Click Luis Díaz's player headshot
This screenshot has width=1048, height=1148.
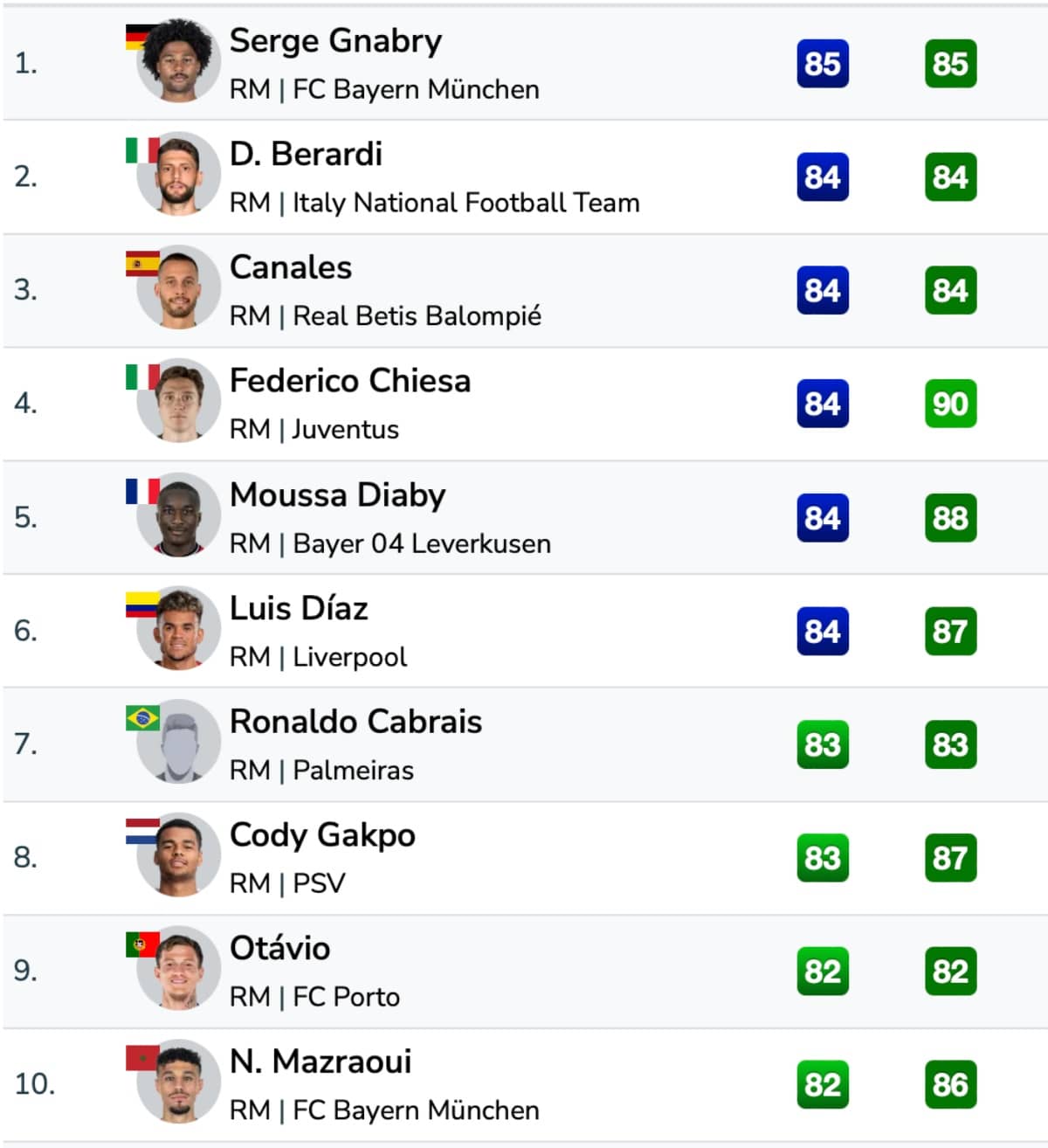178,627
